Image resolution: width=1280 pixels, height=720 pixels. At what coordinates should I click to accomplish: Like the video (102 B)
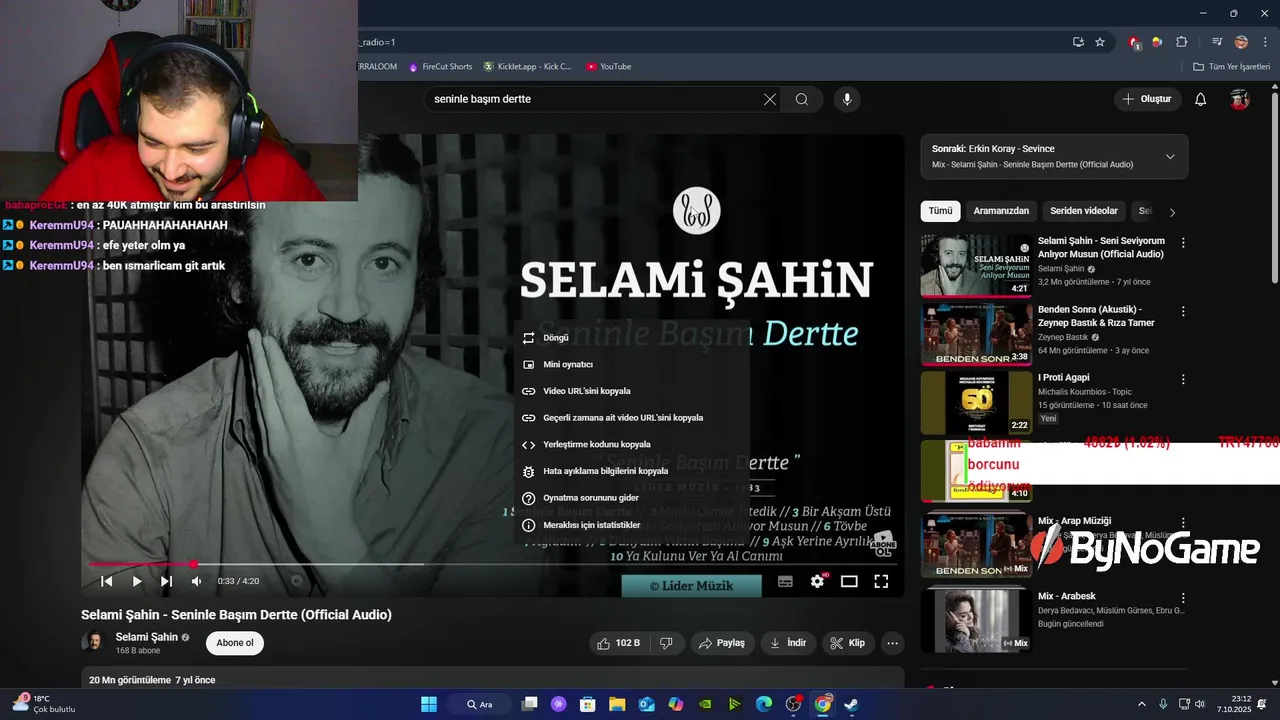coord(618,643)
